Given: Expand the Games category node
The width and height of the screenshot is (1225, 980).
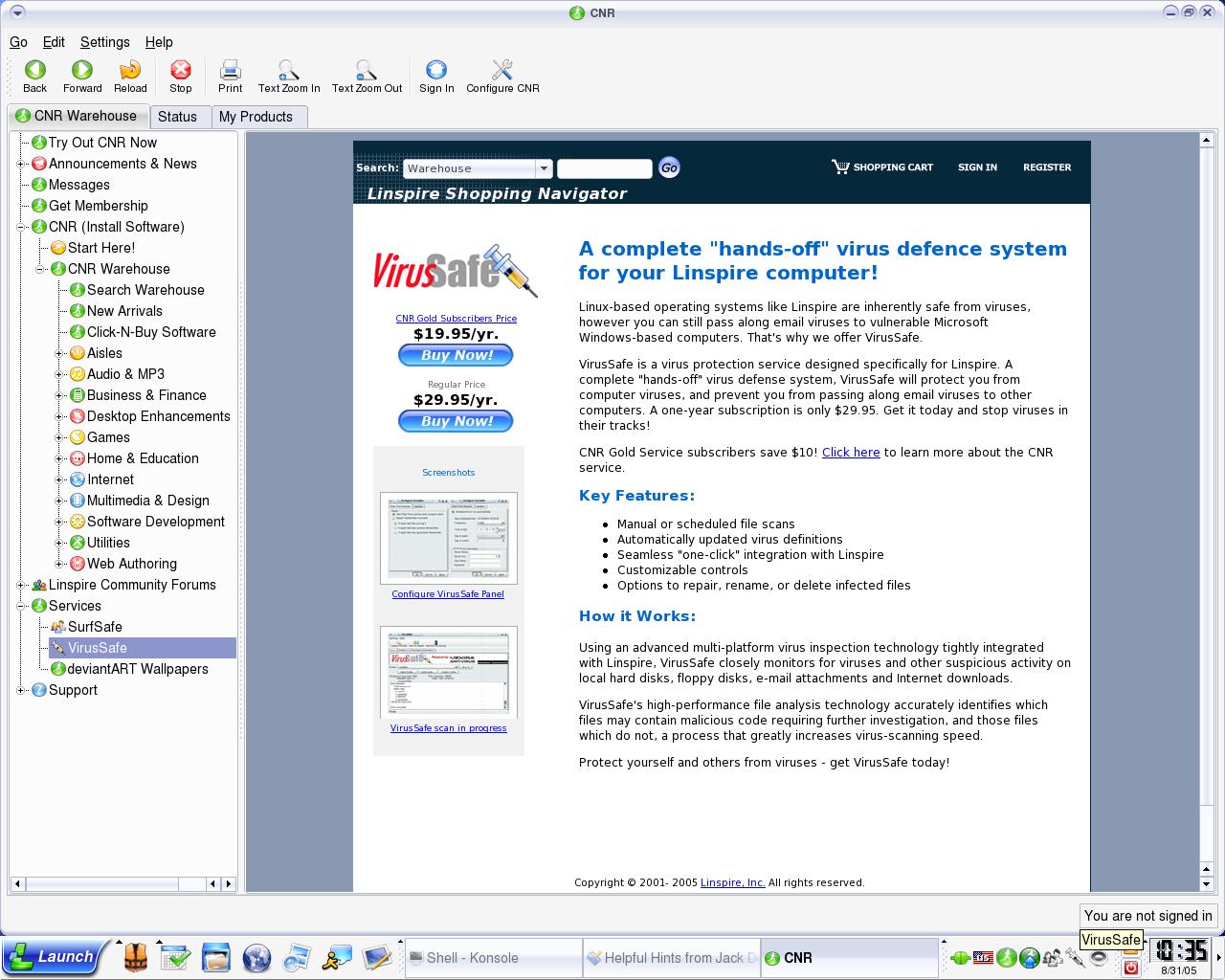Looking at the screenshot, I should 59,437.
